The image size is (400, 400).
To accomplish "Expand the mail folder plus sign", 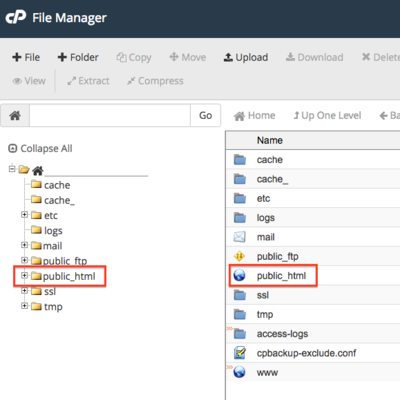I will pos(24,245).
